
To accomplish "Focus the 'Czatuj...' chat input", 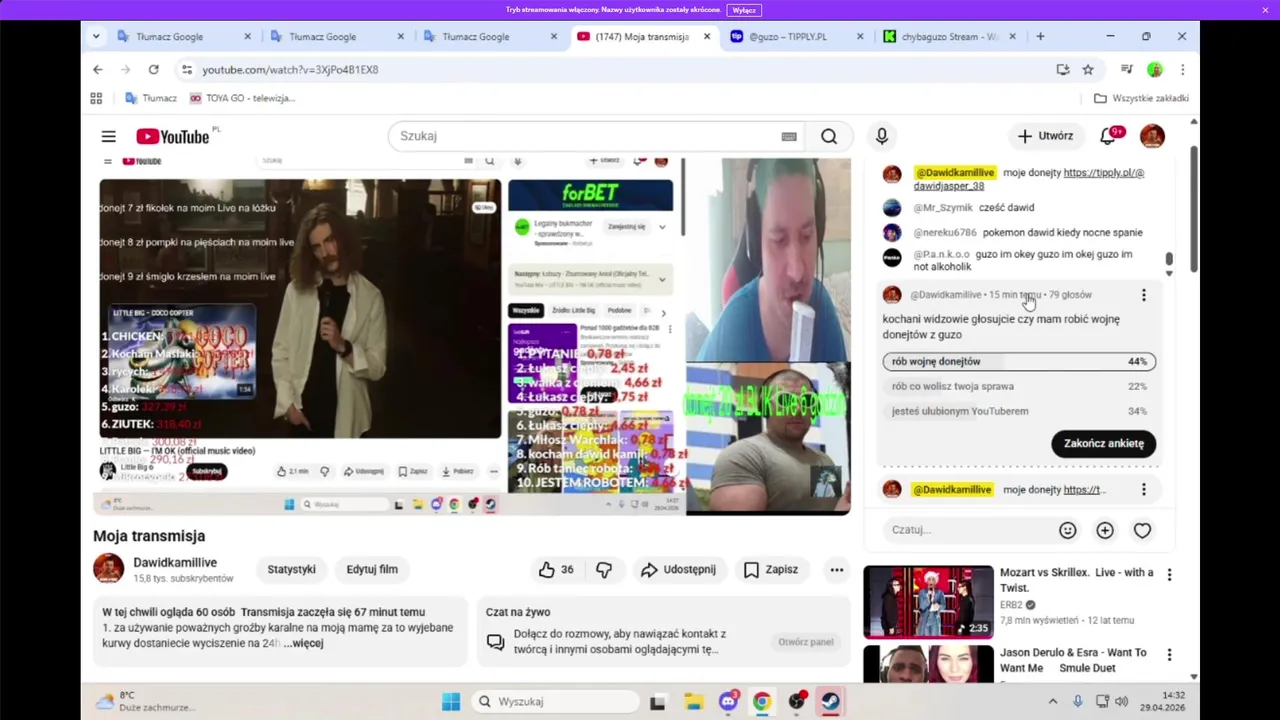I will [968, 530].
